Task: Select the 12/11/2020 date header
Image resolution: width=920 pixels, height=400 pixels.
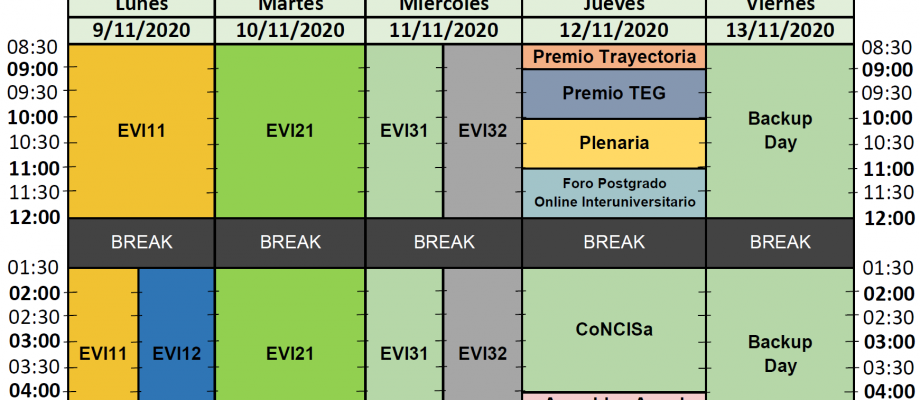Action: [x=614, y=30]
